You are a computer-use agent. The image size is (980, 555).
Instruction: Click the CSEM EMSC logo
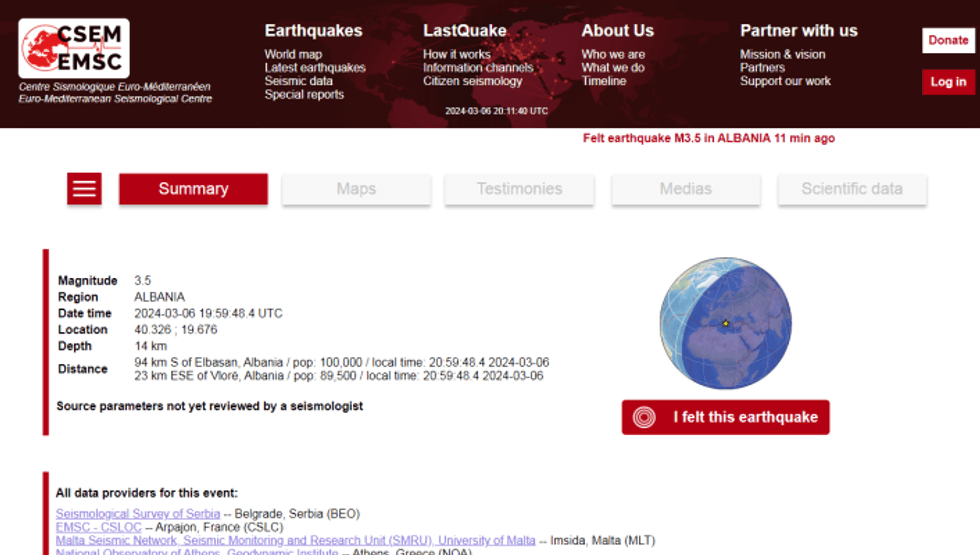tap(74, 48)
